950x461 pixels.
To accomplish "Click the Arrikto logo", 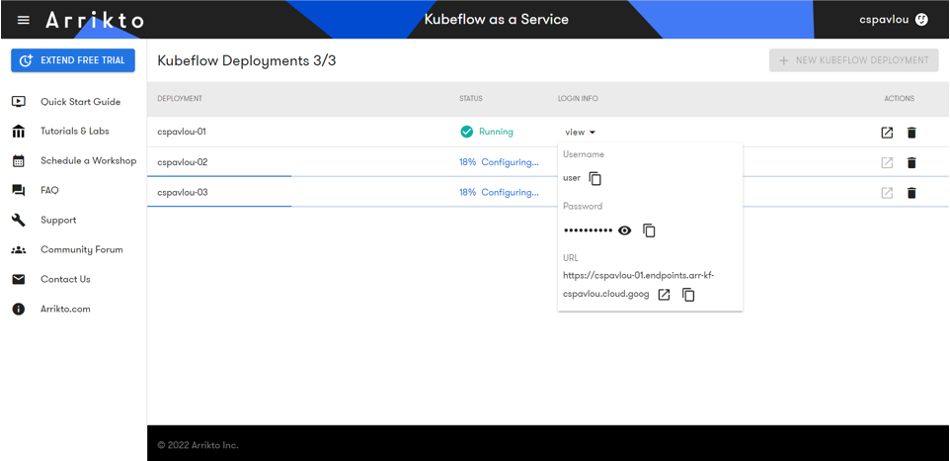I will 95,20.
